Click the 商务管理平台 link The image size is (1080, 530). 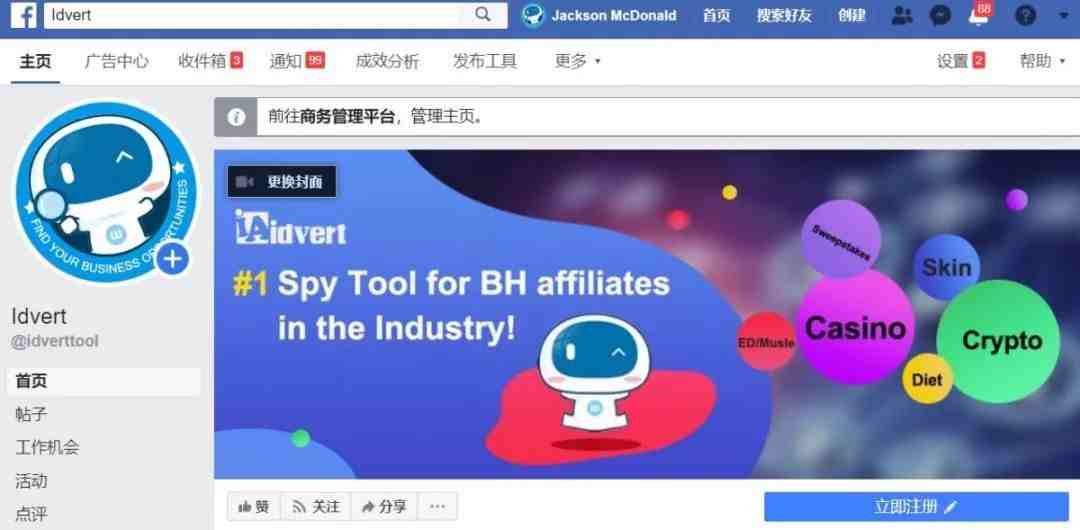347,116
